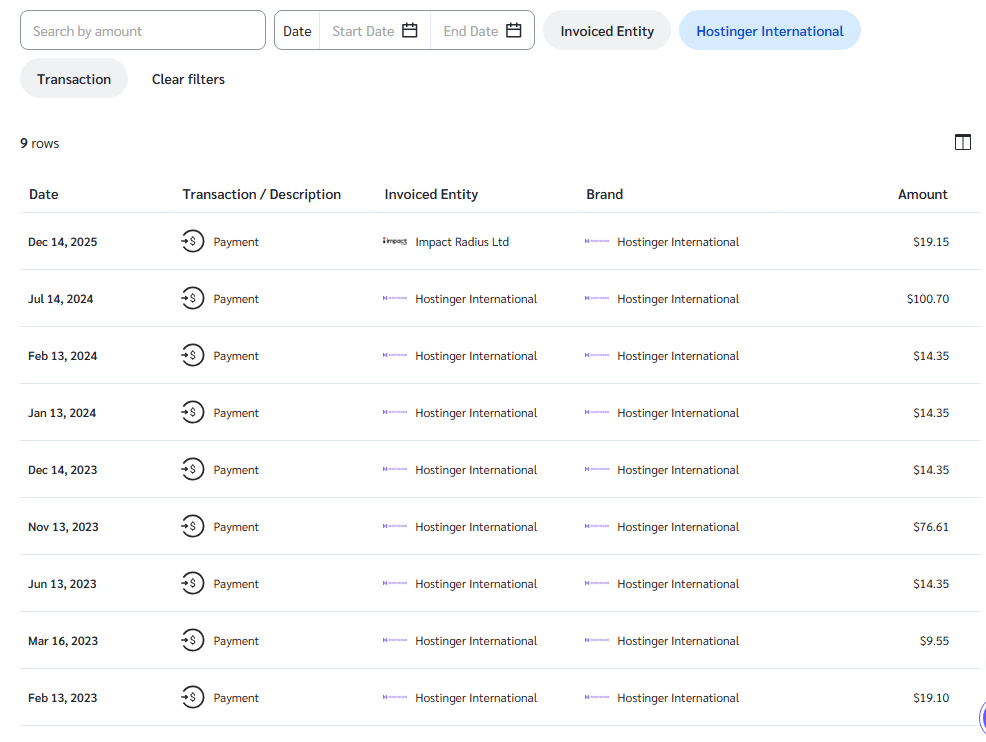
Task: Click payment icon for Feb 13, 2023 row
Action: pyautogui.click(x=192, y=697)
